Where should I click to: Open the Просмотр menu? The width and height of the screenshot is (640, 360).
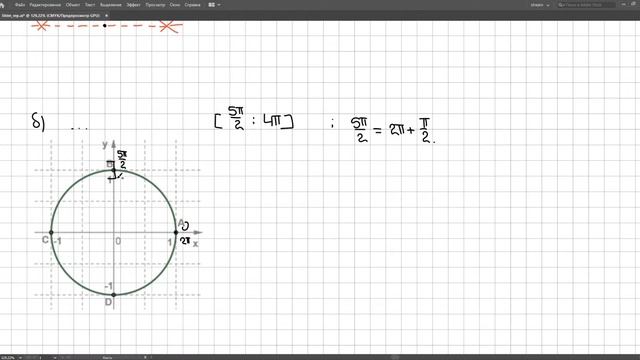pyautogui.click(x=156, y=5)
